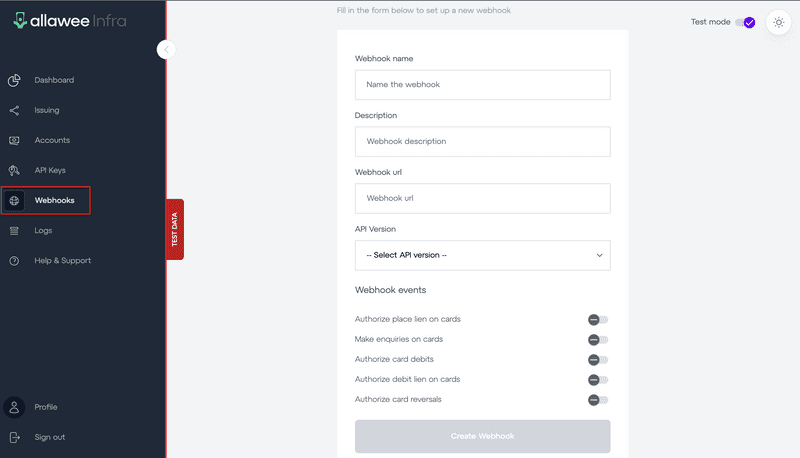Click the Help & Support question icon
The image size is (800, 458).
[x=14, y=261]
